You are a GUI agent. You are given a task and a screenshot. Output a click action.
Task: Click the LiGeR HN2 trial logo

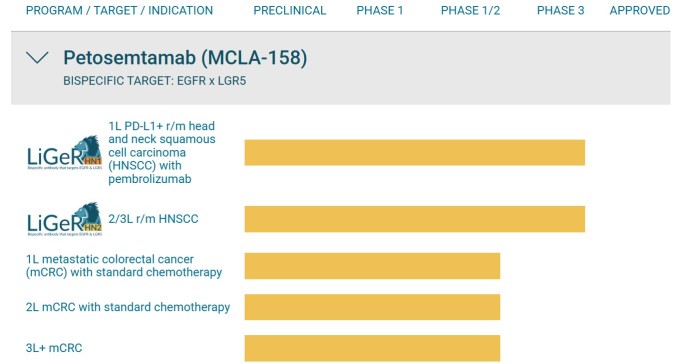65,219
